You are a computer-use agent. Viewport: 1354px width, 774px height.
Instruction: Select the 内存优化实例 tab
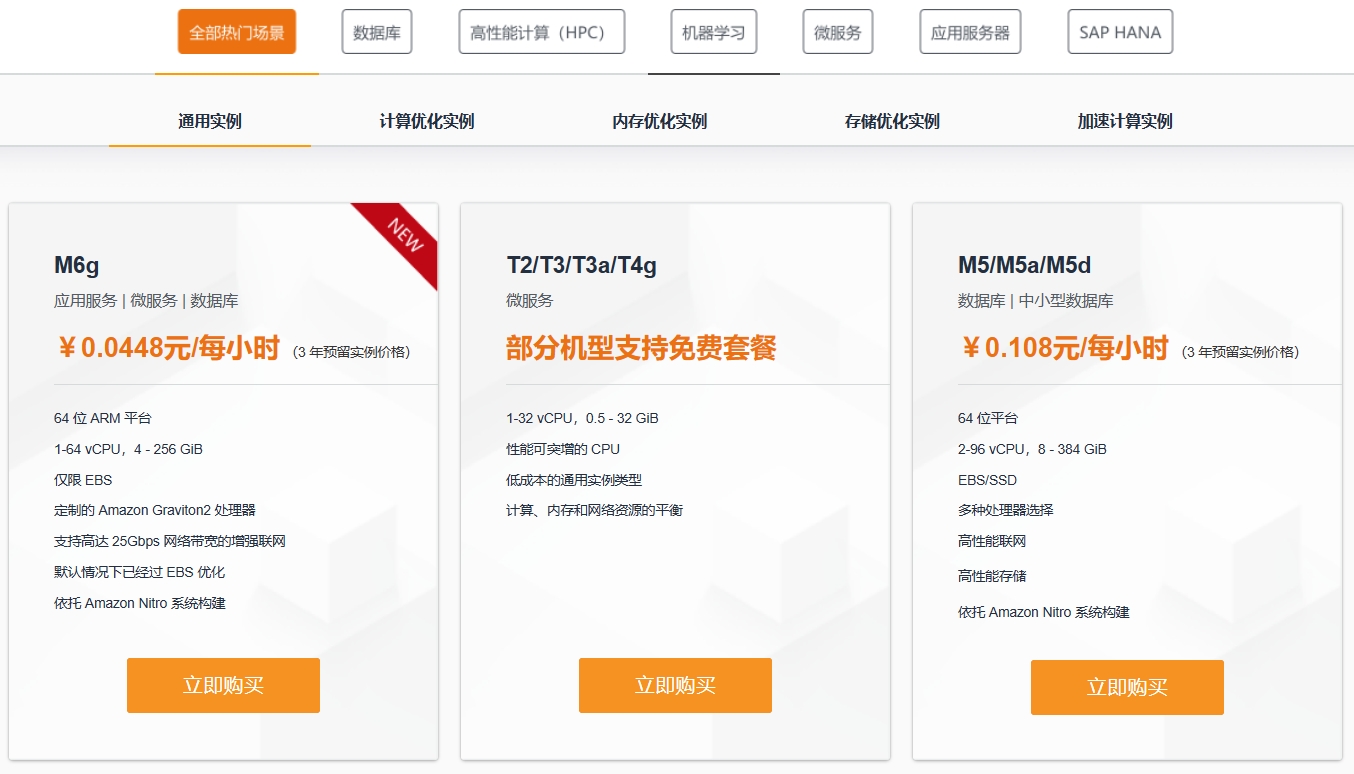(657, 120)
